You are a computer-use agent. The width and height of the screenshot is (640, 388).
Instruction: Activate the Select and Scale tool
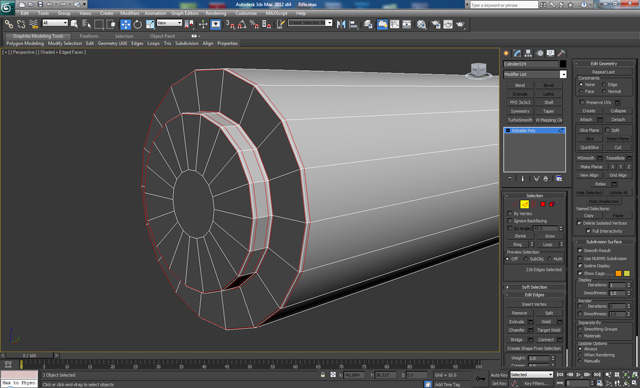pos(150,24)
